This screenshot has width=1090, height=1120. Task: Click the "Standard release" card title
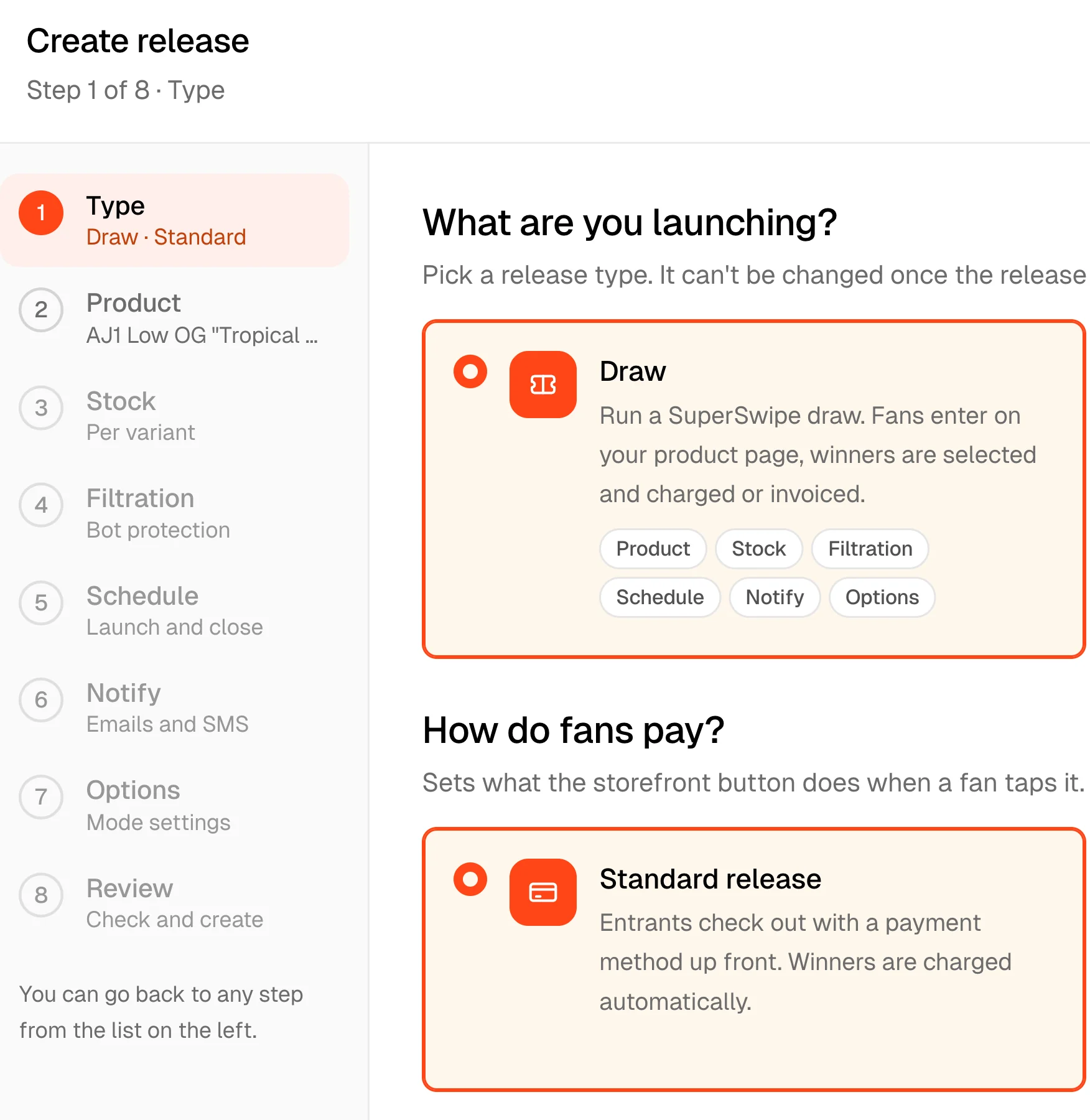coord(710,879)
